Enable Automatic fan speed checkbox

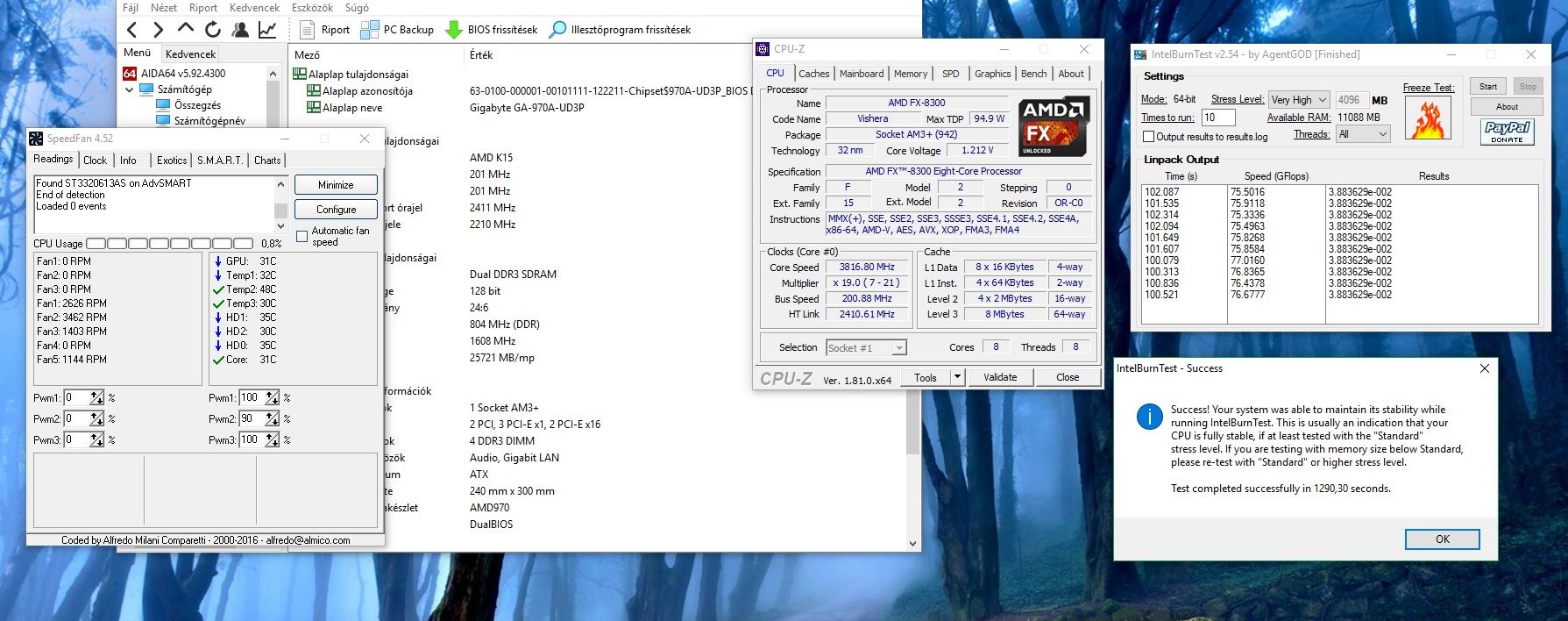(x=302, y=236)
